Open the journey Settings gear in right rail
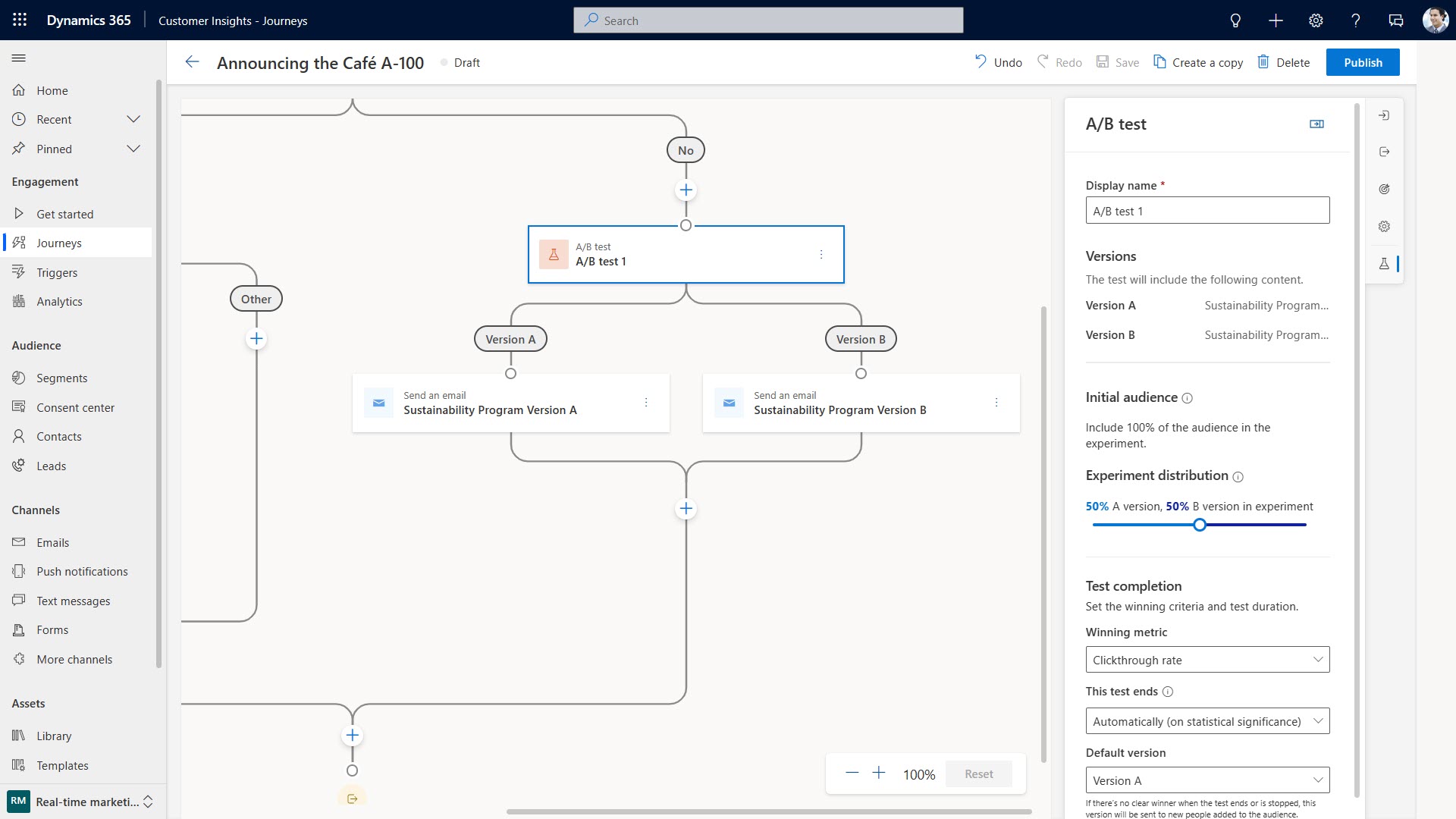Viewport: 1456px width, 819px height. 1385,226
